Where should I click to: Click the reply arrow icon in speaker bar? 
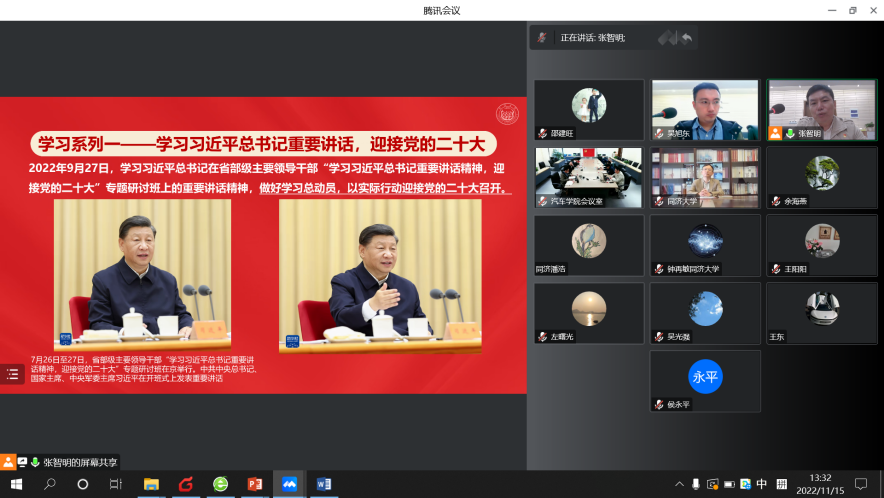point(687,38)
